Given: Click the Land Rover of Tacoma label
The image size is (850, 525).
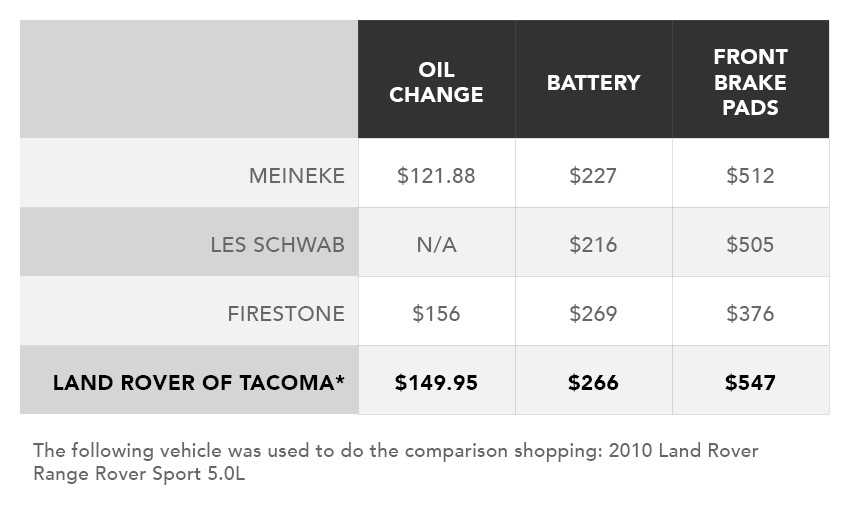Looking at the screenshot, I should pos(199,382).
